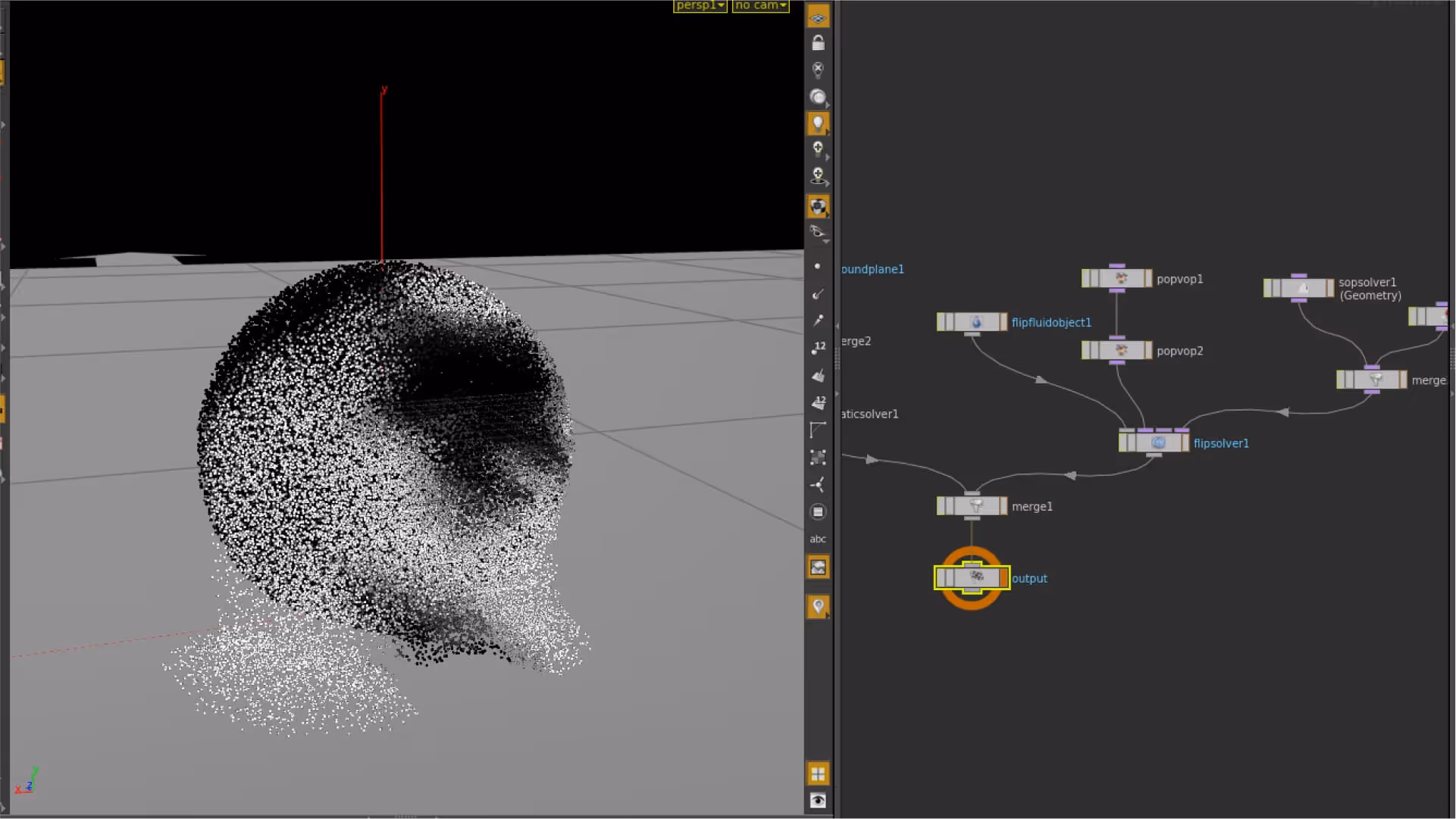Viewport: 1456px width, 819px height.
Task: Toggle point numbers display icon
Action: [x=818, y=348]
